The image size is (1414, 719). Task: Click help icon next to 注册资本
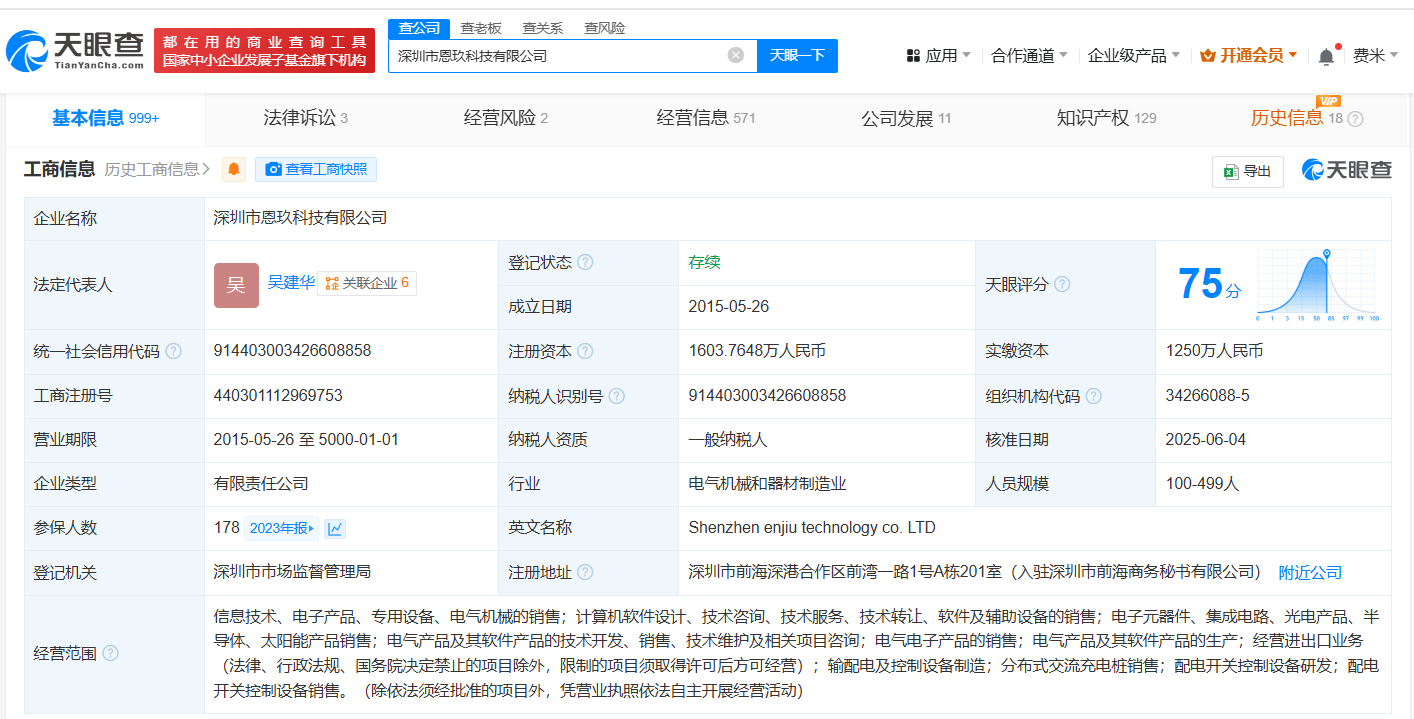coord(585,351)
